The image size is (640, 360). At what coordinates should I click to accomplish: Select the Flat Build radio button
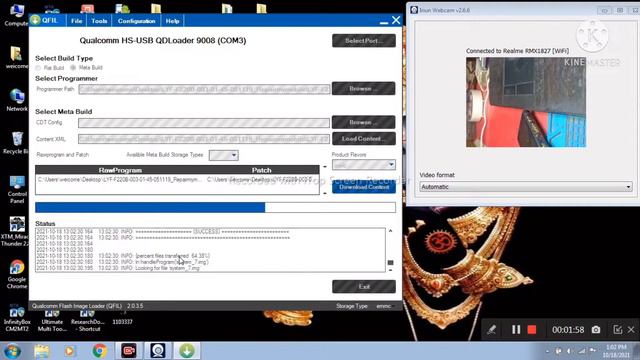pos(38,68)
